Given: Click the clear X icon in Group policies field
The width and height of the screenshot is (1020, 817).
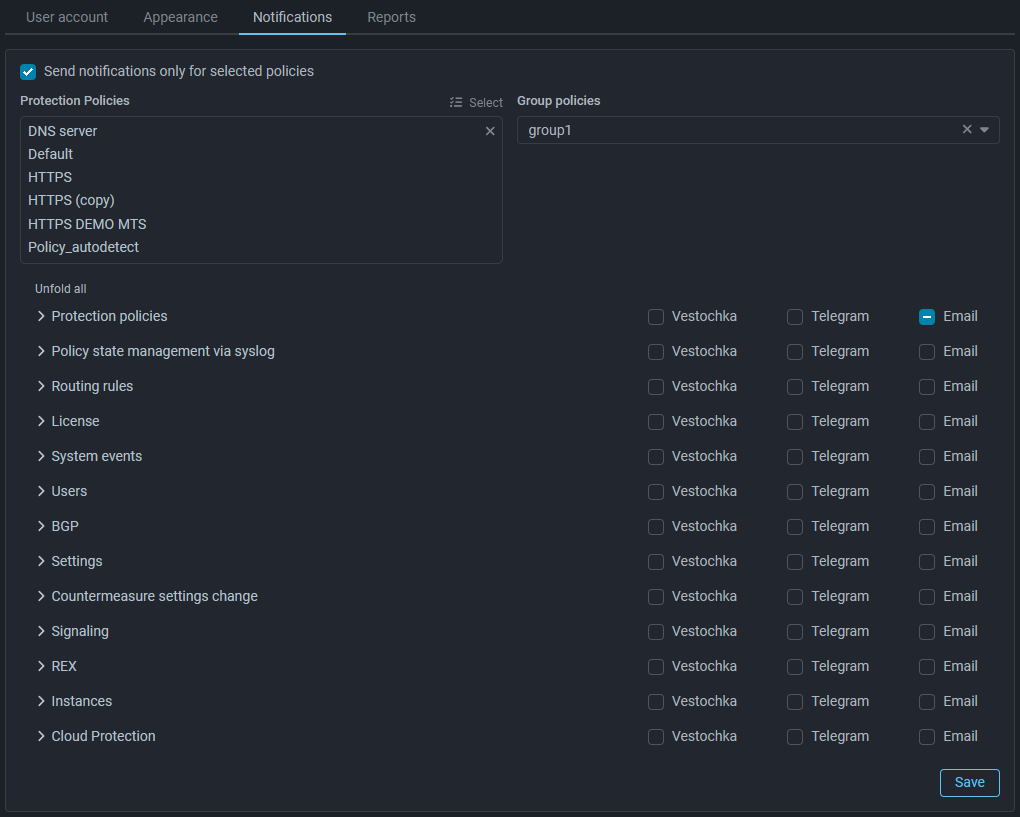Looking at the screenshot, I should tap(967, 129).
